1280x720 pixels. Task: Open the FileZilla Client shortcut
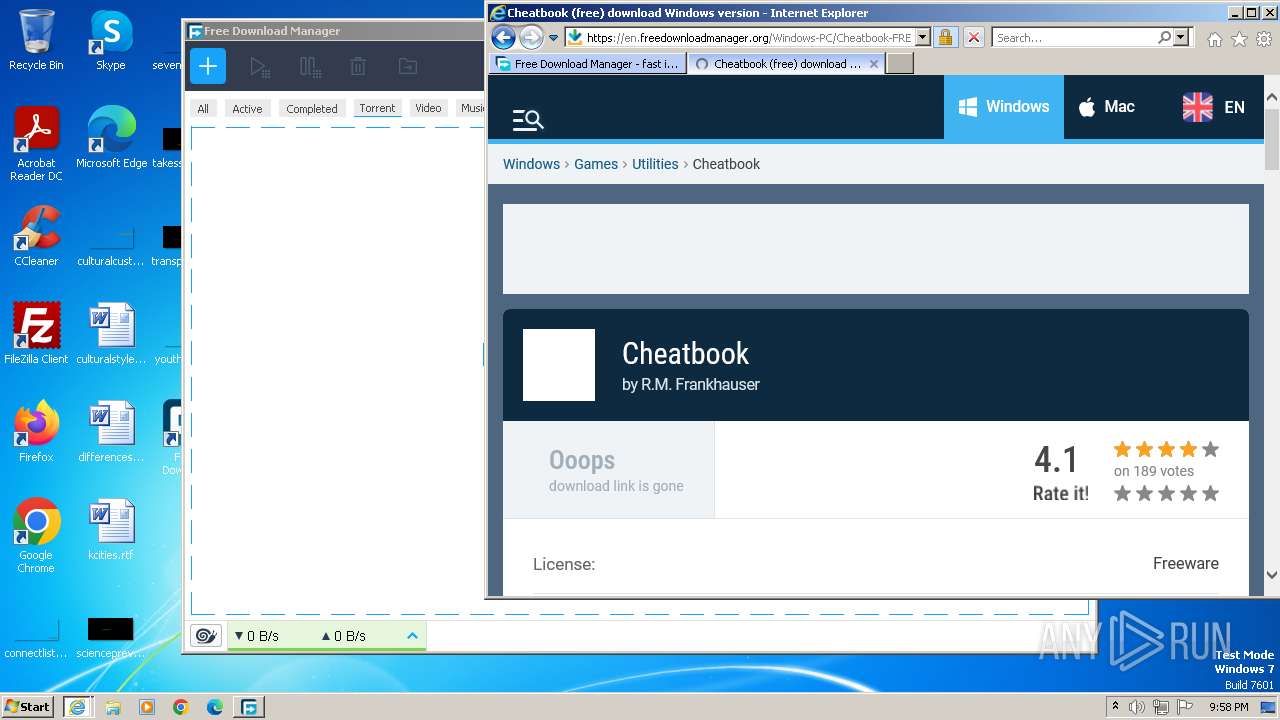(36, 333)
